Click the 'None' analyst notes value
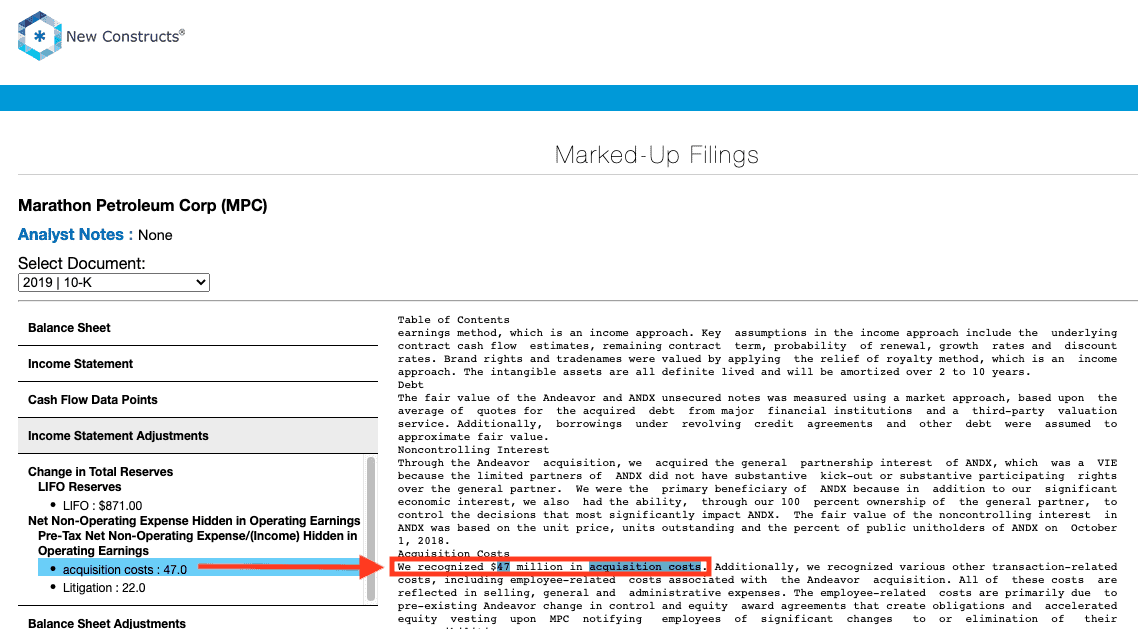Image resolution: width=1138 pixels, height=629 pixels. click(x=155, y=235)
